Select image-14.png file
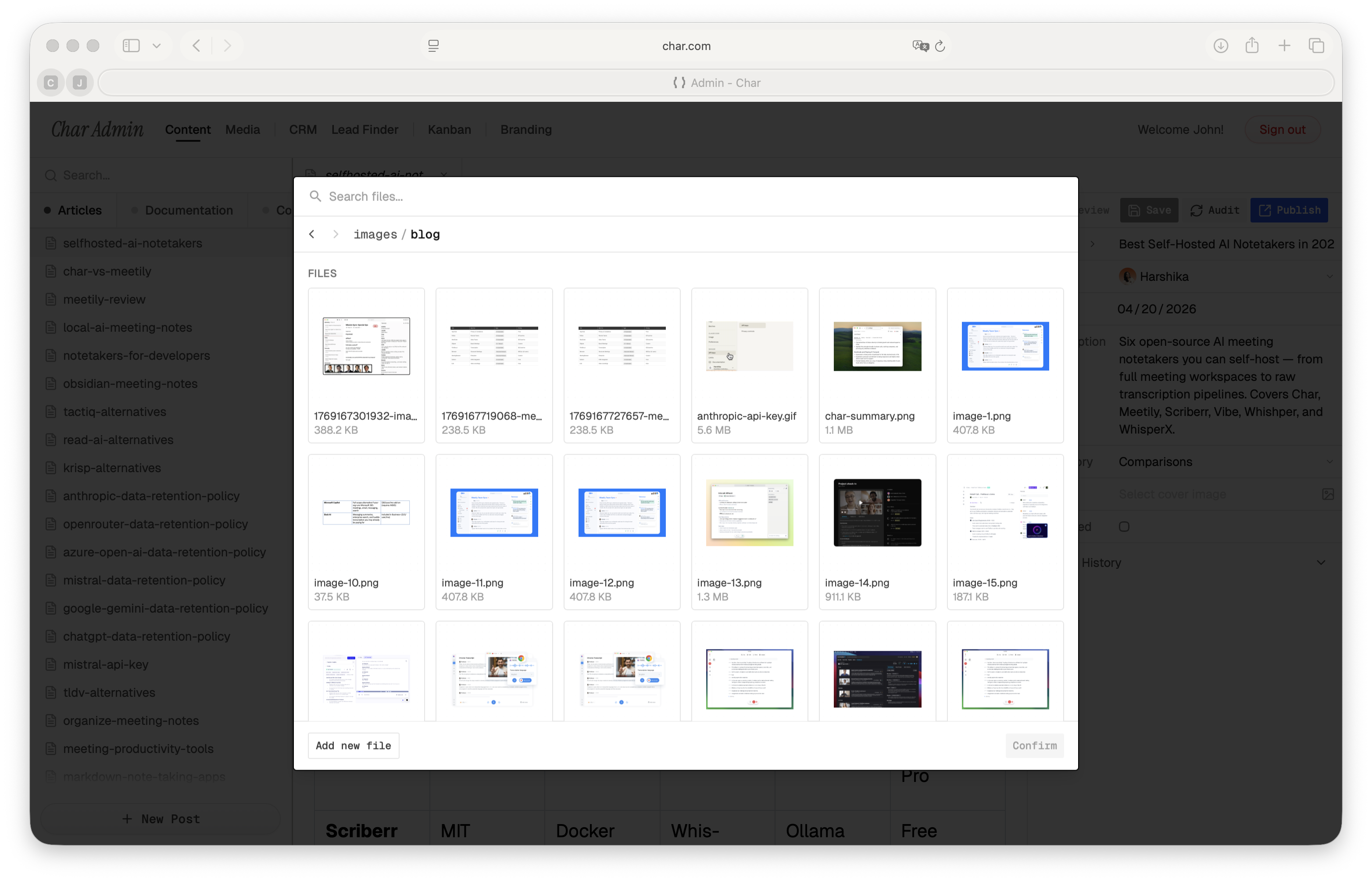The width and height of the screenshot is (1372, 882). (877, 532)
